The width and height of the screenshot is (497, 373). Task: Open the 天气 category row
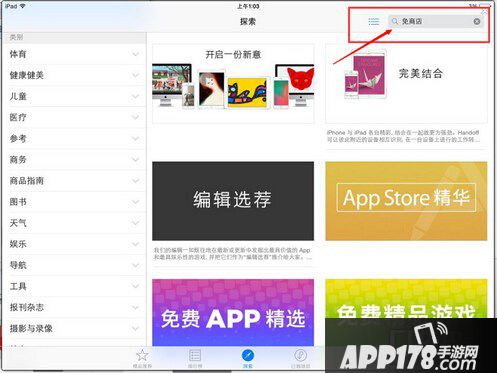74,223
